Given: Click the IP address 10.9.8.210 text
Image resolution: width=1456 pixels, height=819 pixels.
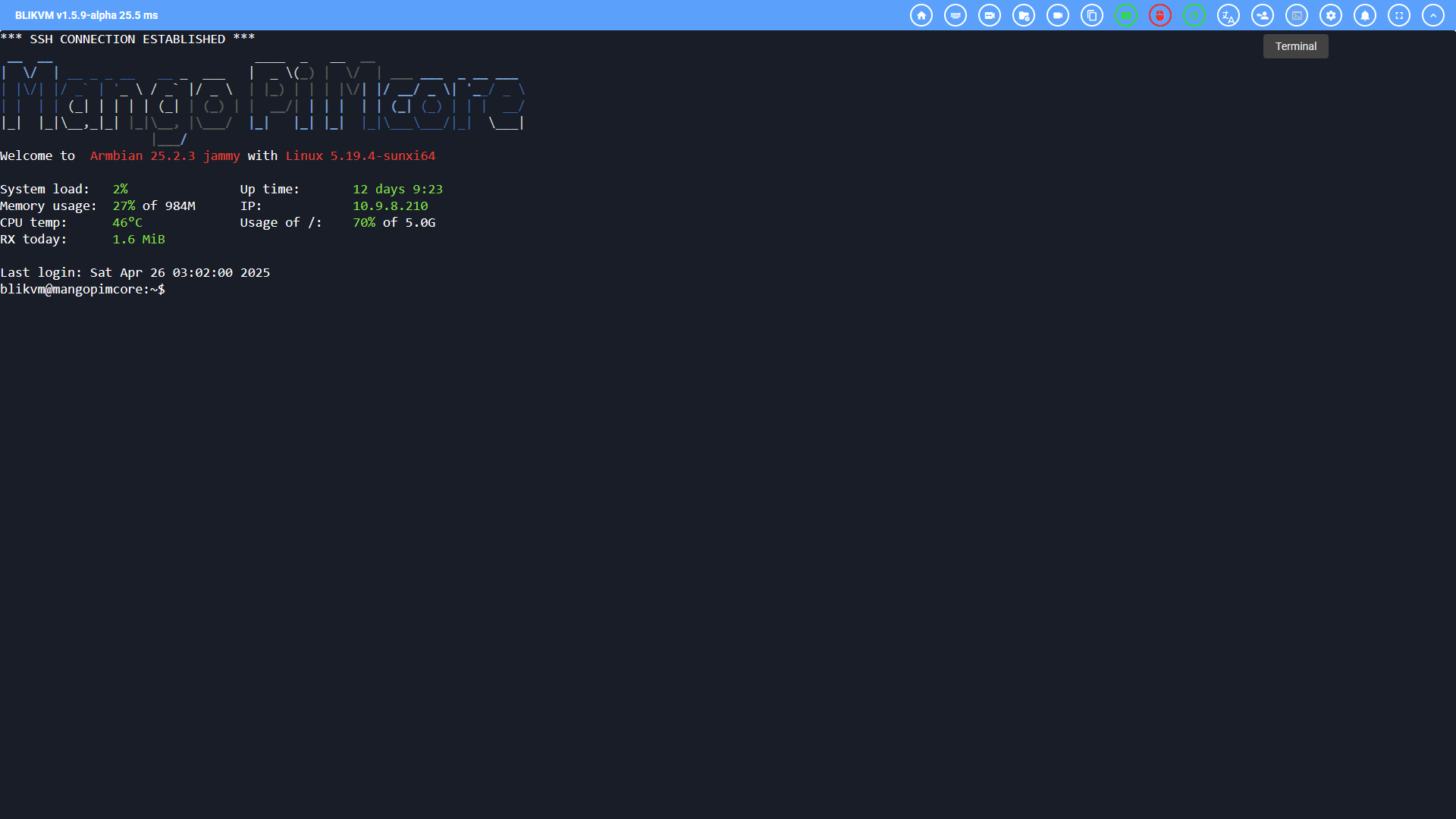Looking at the screenshot, I should tap(390, 206).
